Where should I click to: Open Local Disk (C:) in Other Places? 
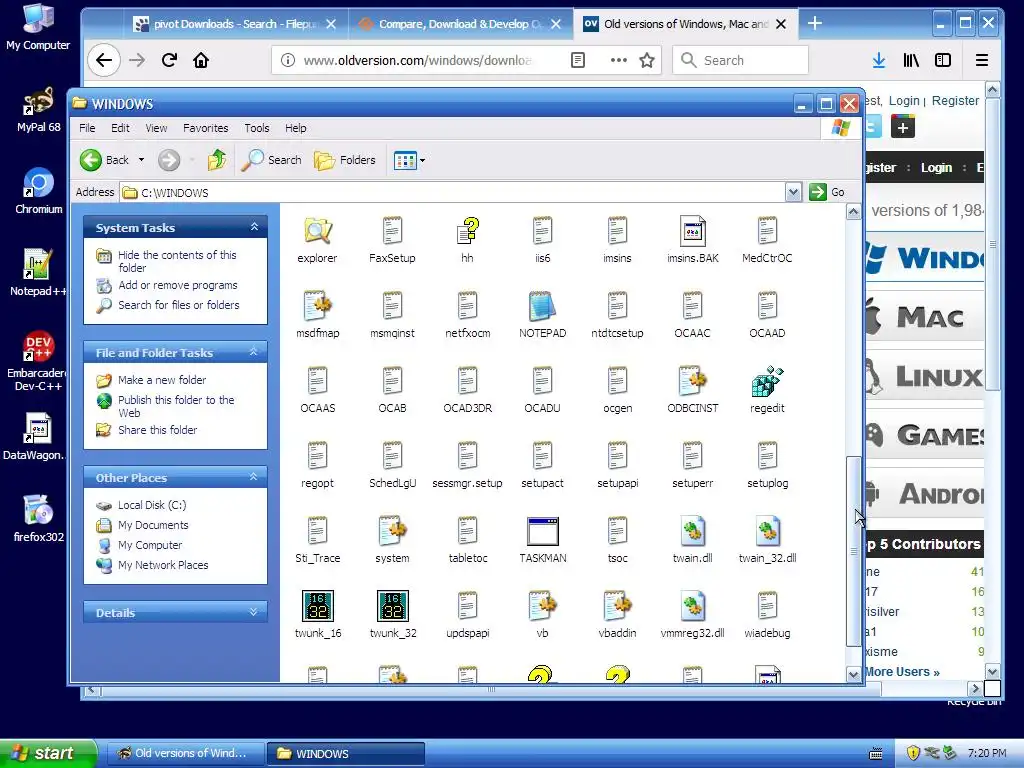[152, 505]
